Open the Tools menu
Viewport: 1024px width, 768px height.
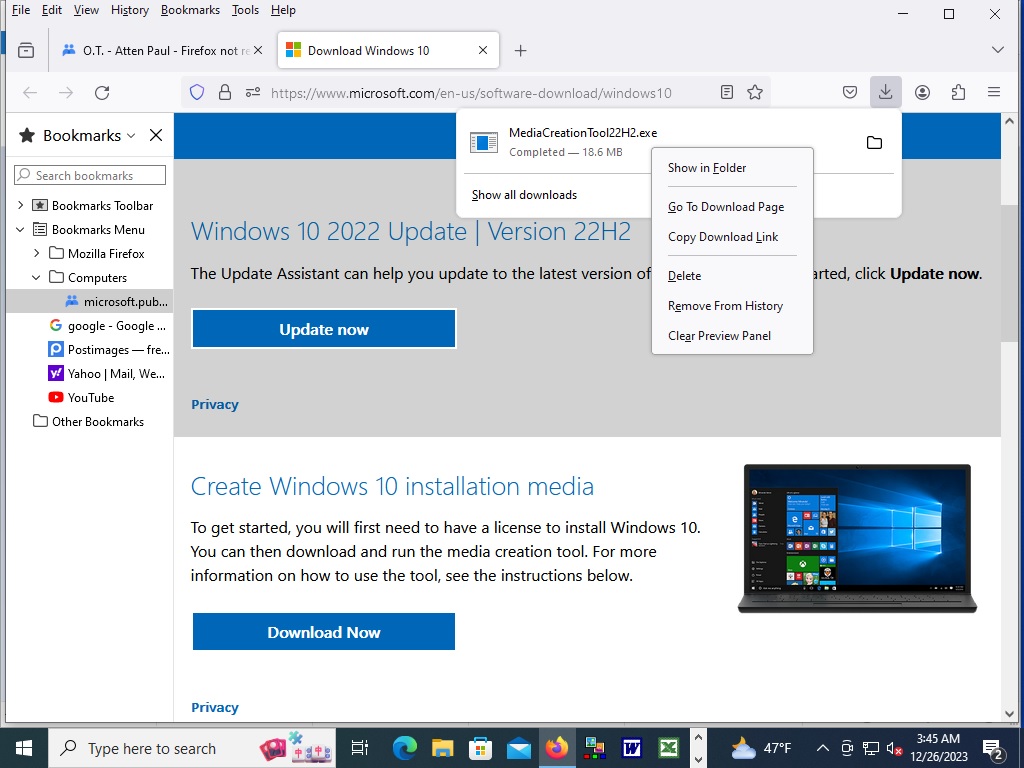click(x=245, y=10)
